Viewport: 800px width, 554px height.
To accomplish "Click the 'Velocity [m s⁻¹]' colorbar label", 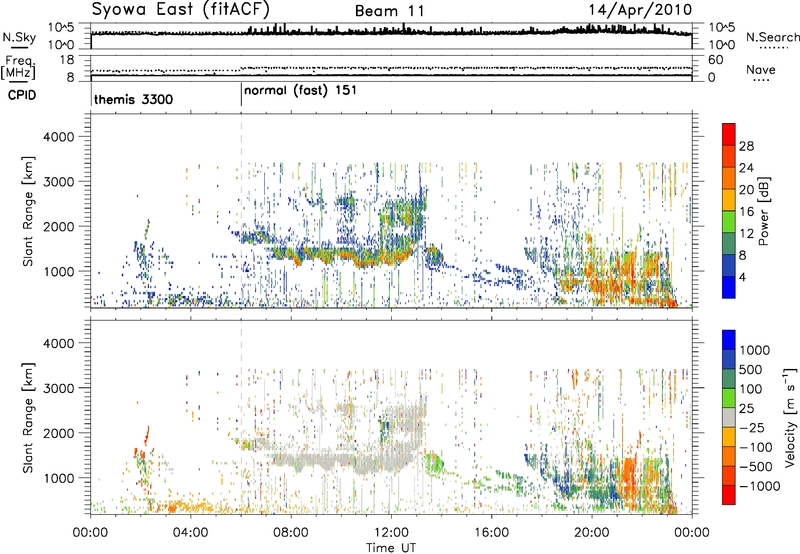I will 790,417.
